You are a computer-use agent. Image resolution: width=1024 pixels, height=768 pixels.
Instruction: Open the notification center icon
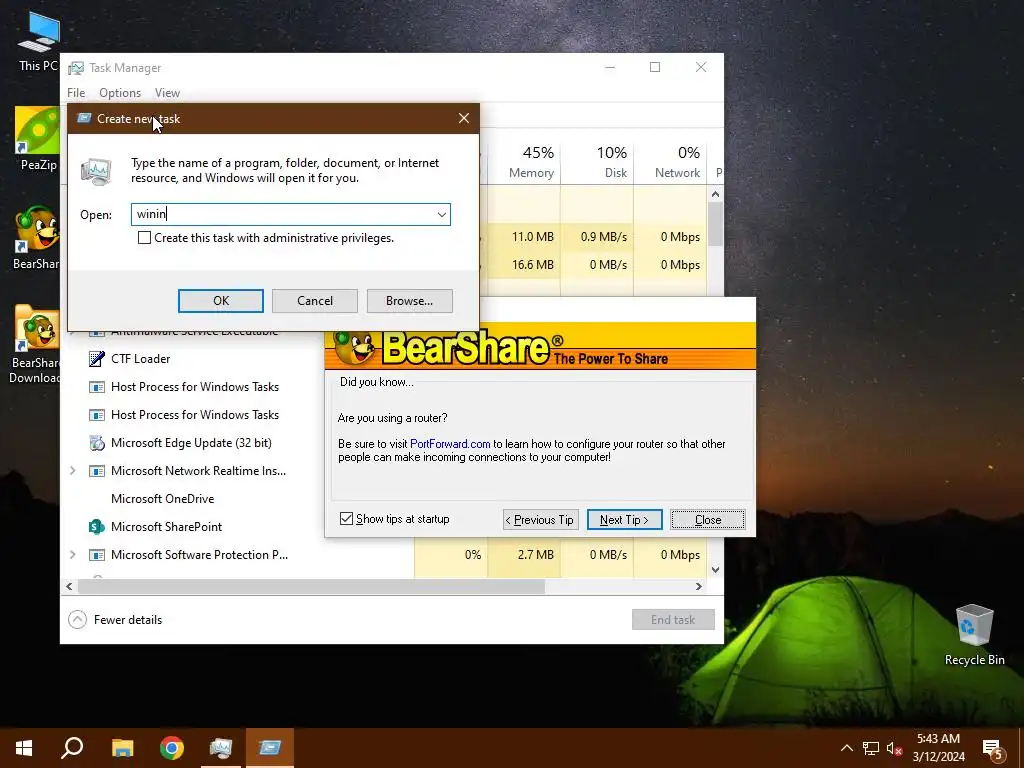993,749
